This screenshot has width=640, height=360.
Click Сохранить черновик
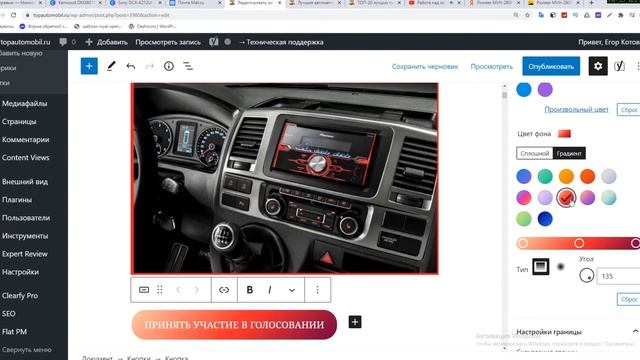[x=425, y=66]
